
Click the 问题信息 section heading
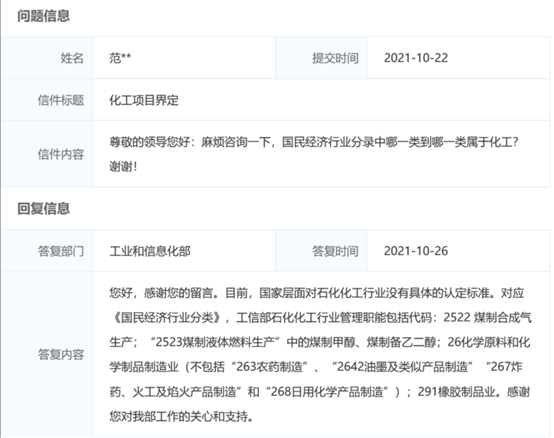click(x=43, y=16)
